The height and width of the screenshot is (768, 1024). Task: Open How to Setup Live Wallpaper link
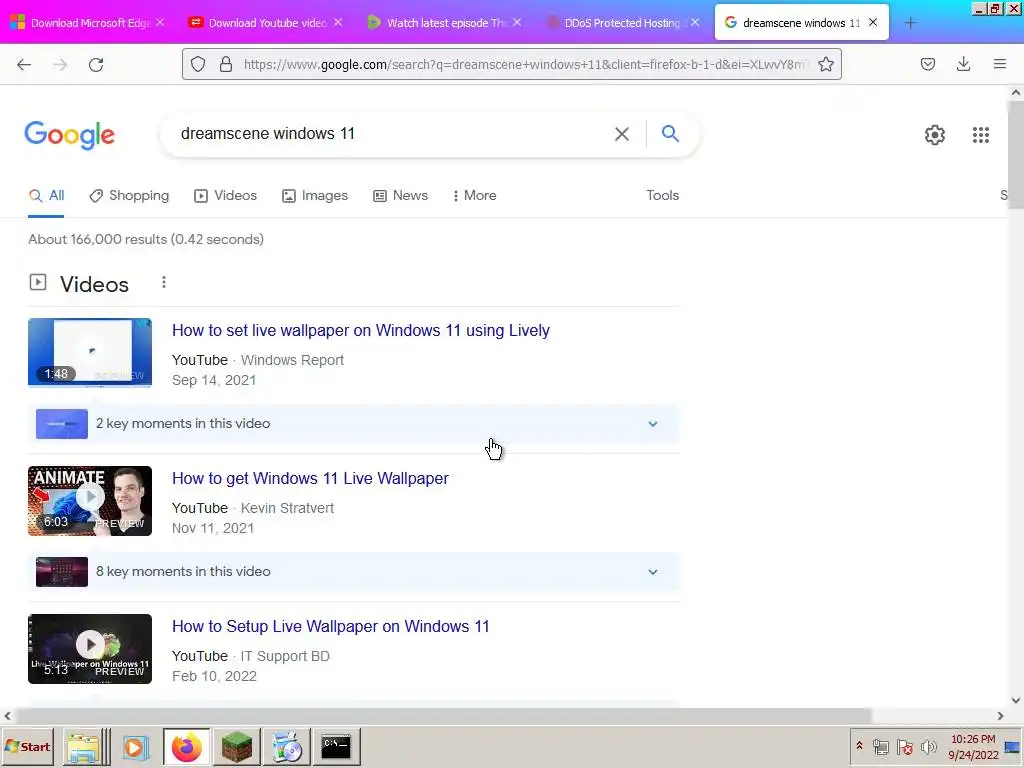[x=330, y=626]
